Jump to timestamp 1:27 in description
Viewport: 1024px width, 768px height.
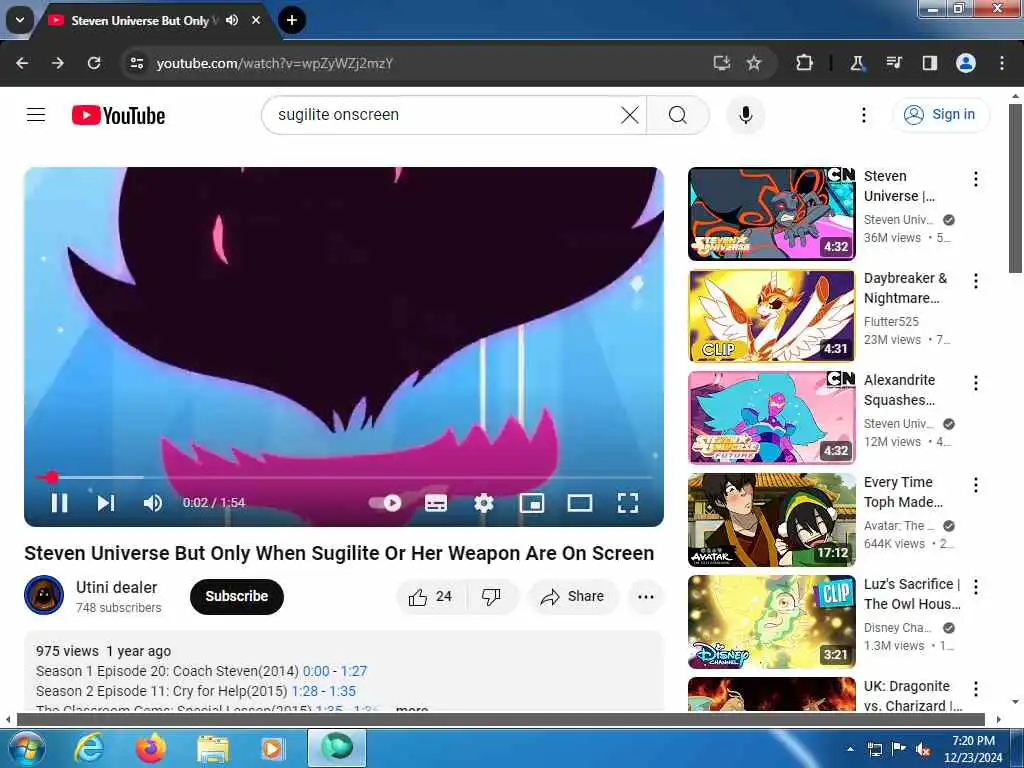pyautogui.click(x=354, y=671)
